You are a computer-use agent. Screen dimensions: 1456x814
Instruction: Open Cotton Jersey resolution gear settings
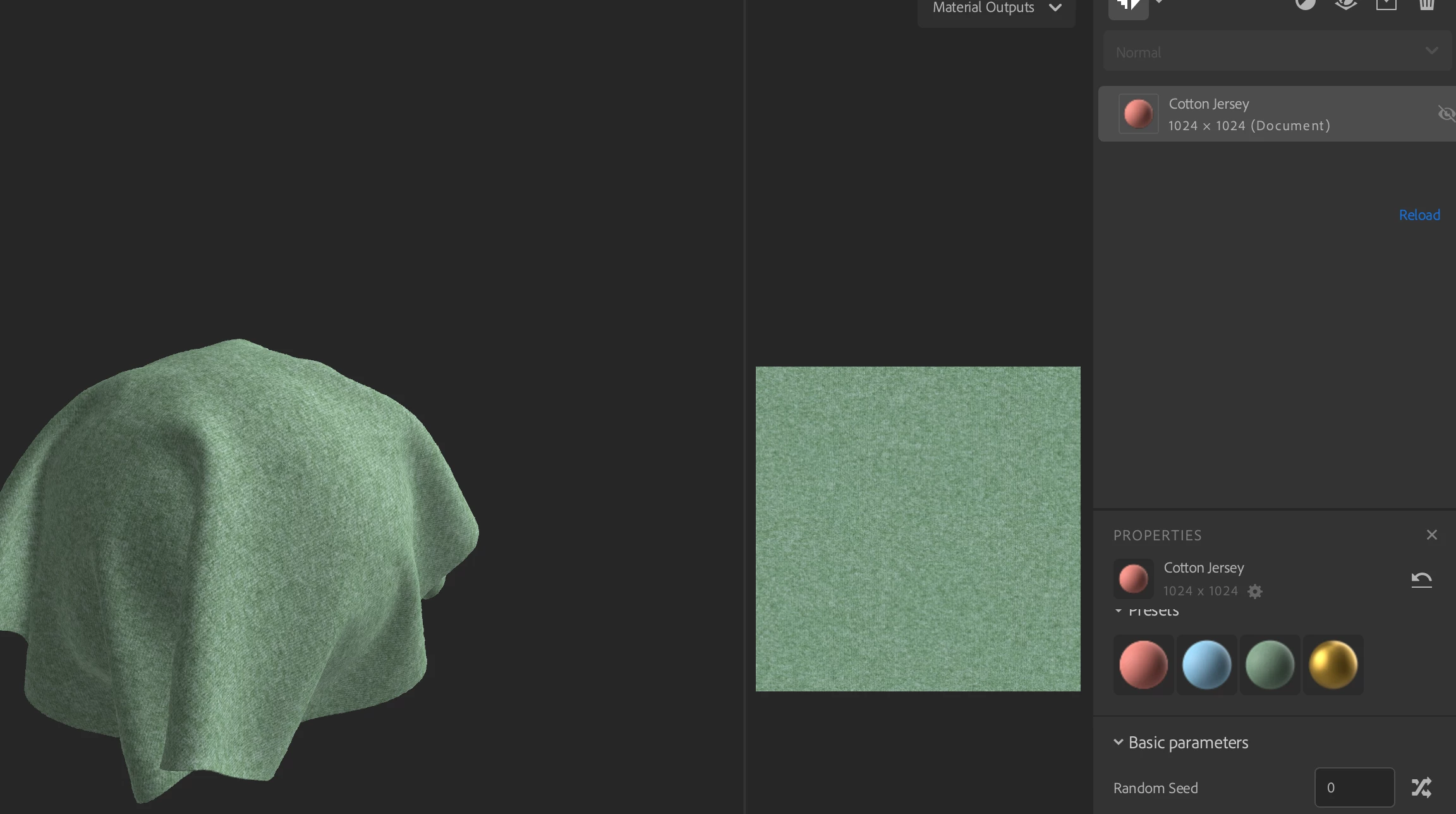(x=1255, y=592)
